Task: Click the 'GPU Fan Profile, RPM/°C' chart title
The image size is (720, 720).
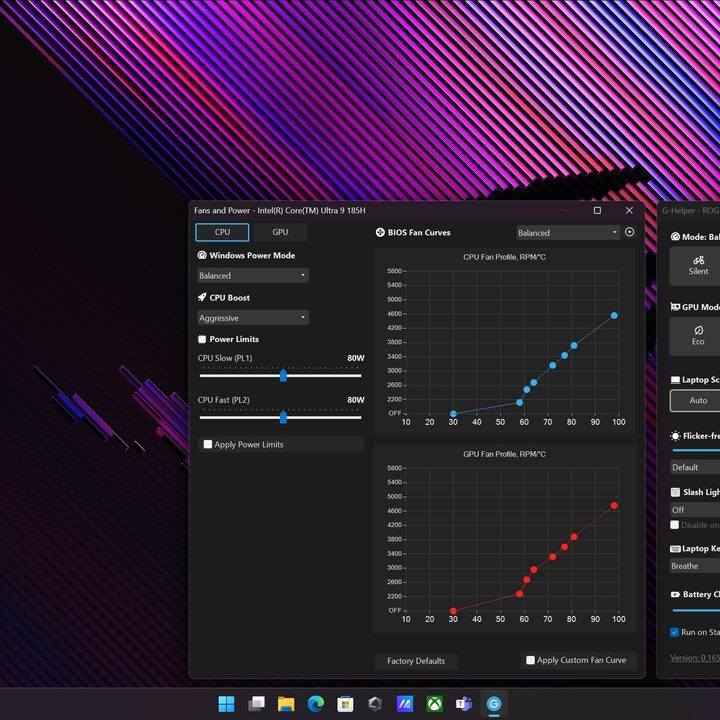Action: [x=504, y=454]
